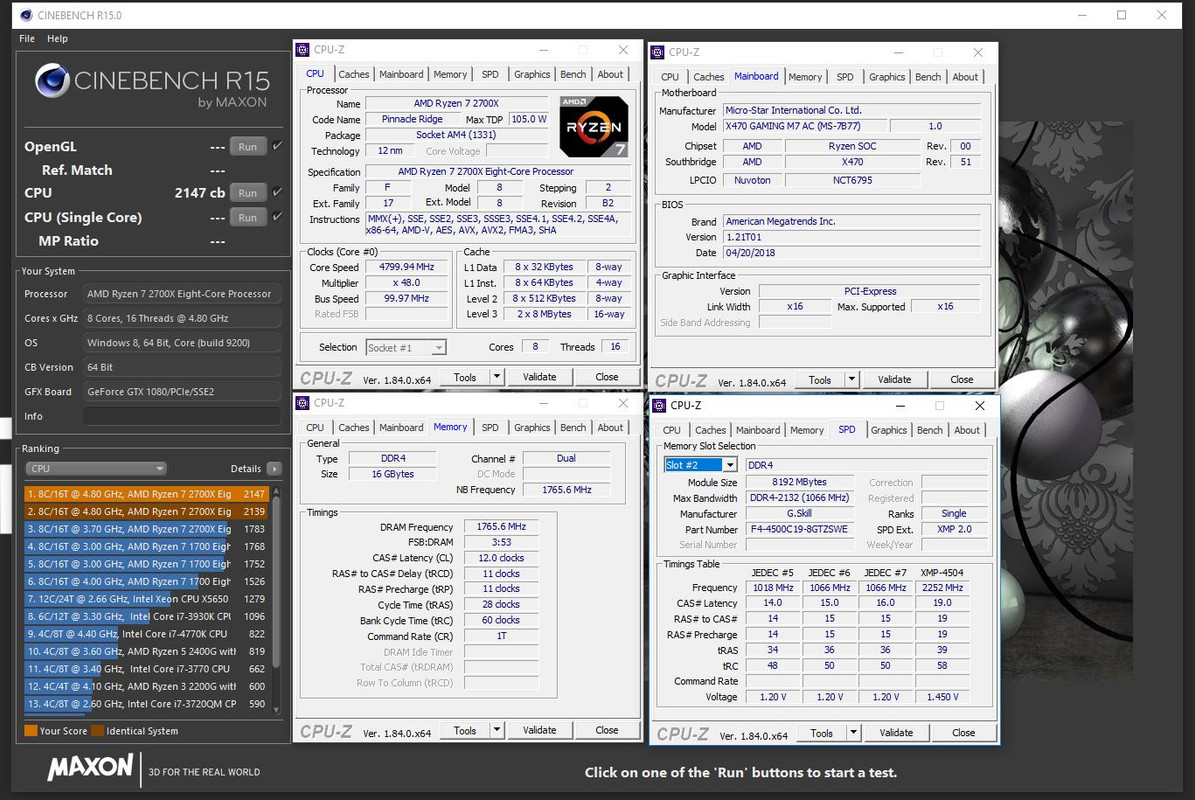Click the MAXON logo
The height and width of the screenshot is (800, 1195).
(90, 766)
